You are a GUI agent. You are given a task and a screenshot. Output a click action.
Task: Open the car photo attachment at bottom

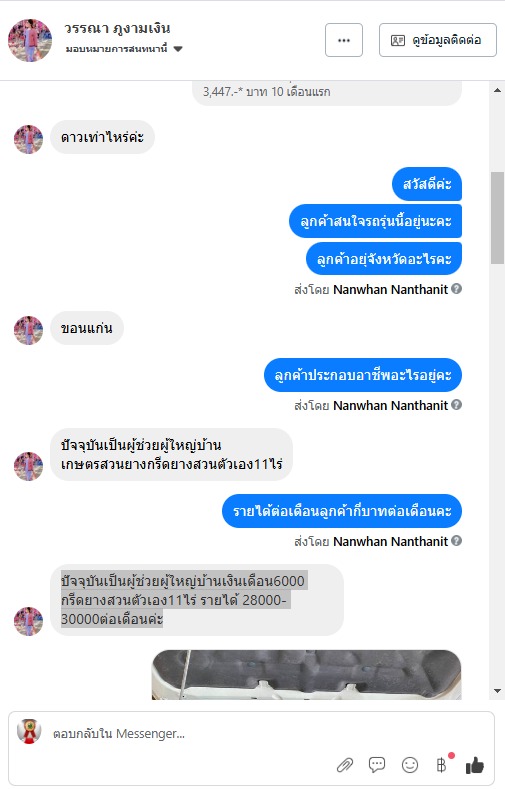[306, 674]
